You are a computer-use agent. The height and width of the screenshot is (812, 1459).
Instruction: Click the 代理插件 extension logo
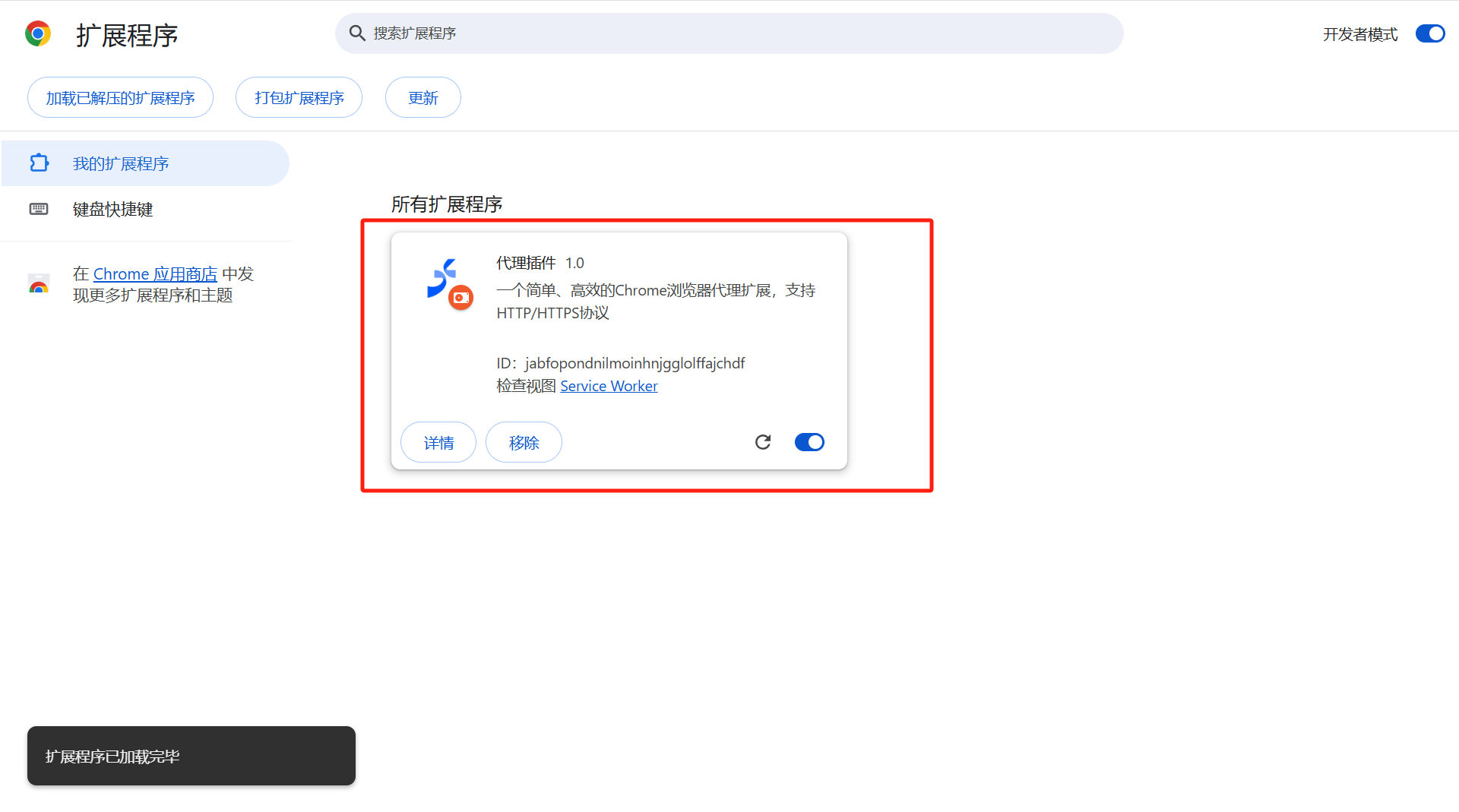point(442,277)
